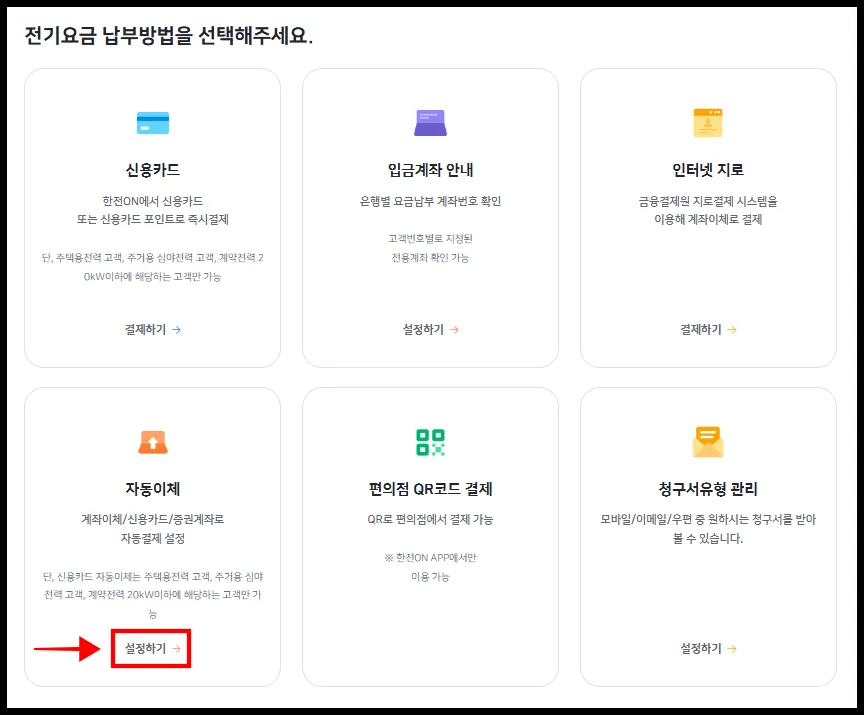Click the orange upload icon above 자동이체
The width and height of the screenshot is (864, 715).
pos(151,440)
